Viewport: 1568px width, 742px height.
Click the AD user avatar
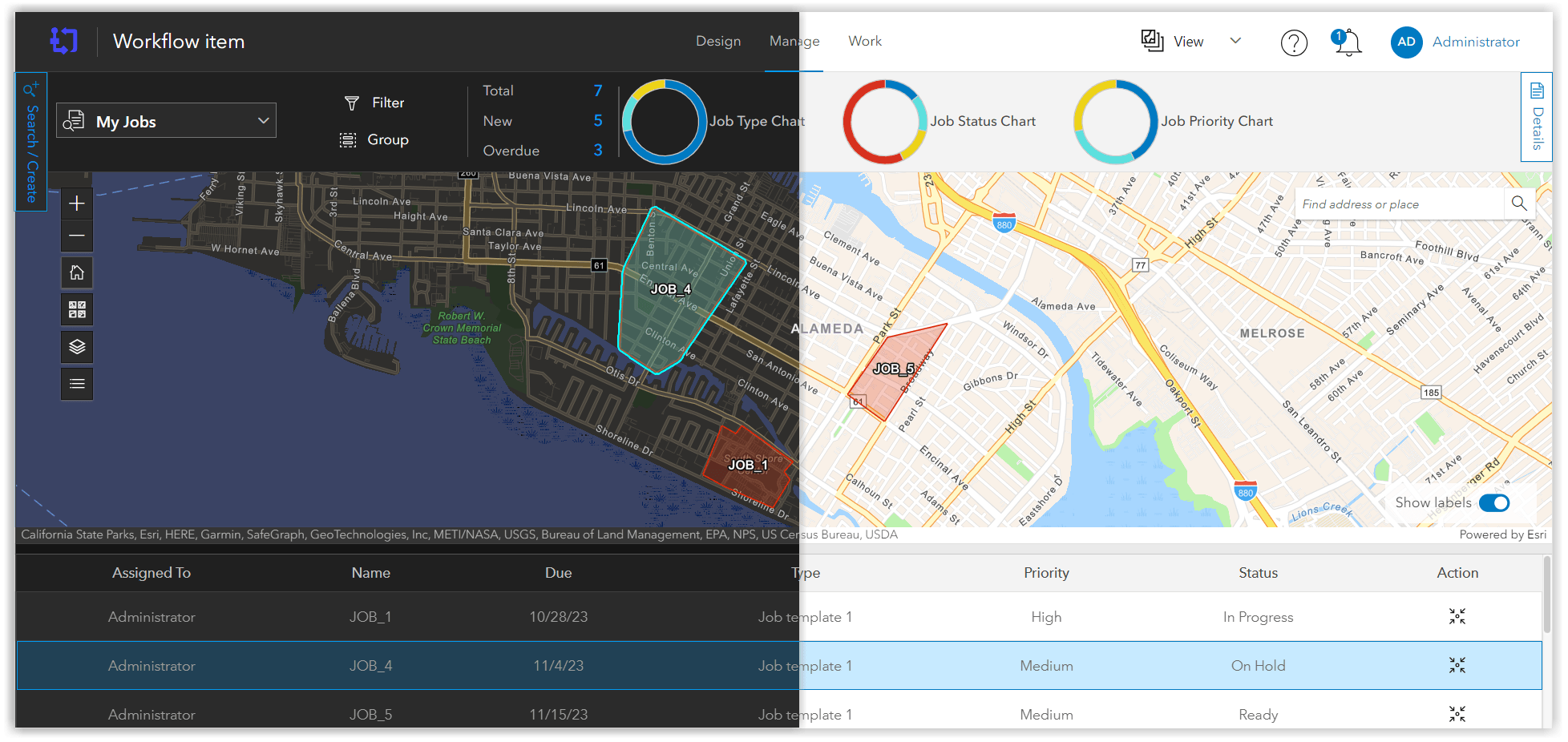click(x=1406, y=42)
